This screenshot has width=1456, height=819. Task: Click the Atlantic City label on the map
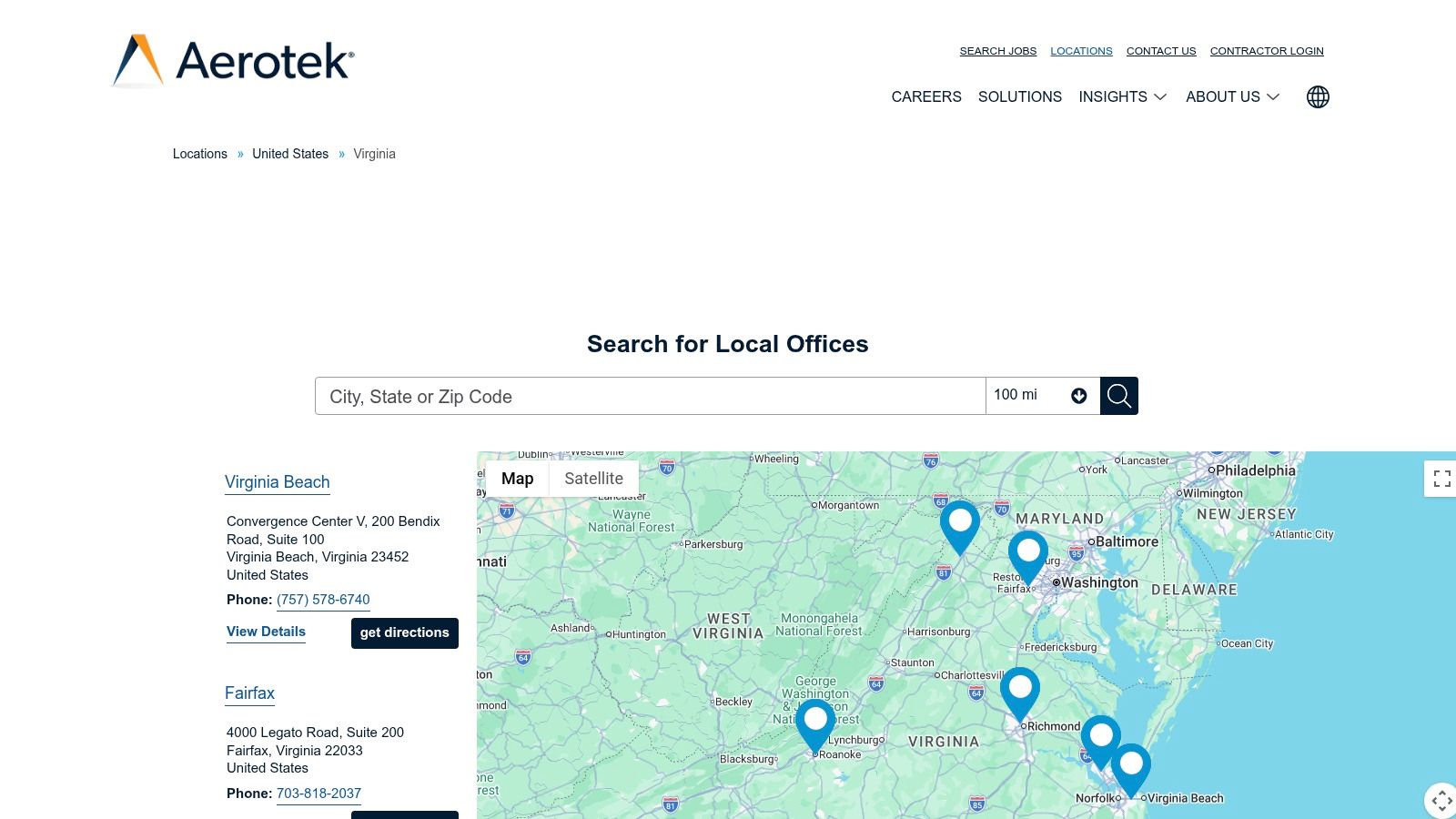(1304, 534)
